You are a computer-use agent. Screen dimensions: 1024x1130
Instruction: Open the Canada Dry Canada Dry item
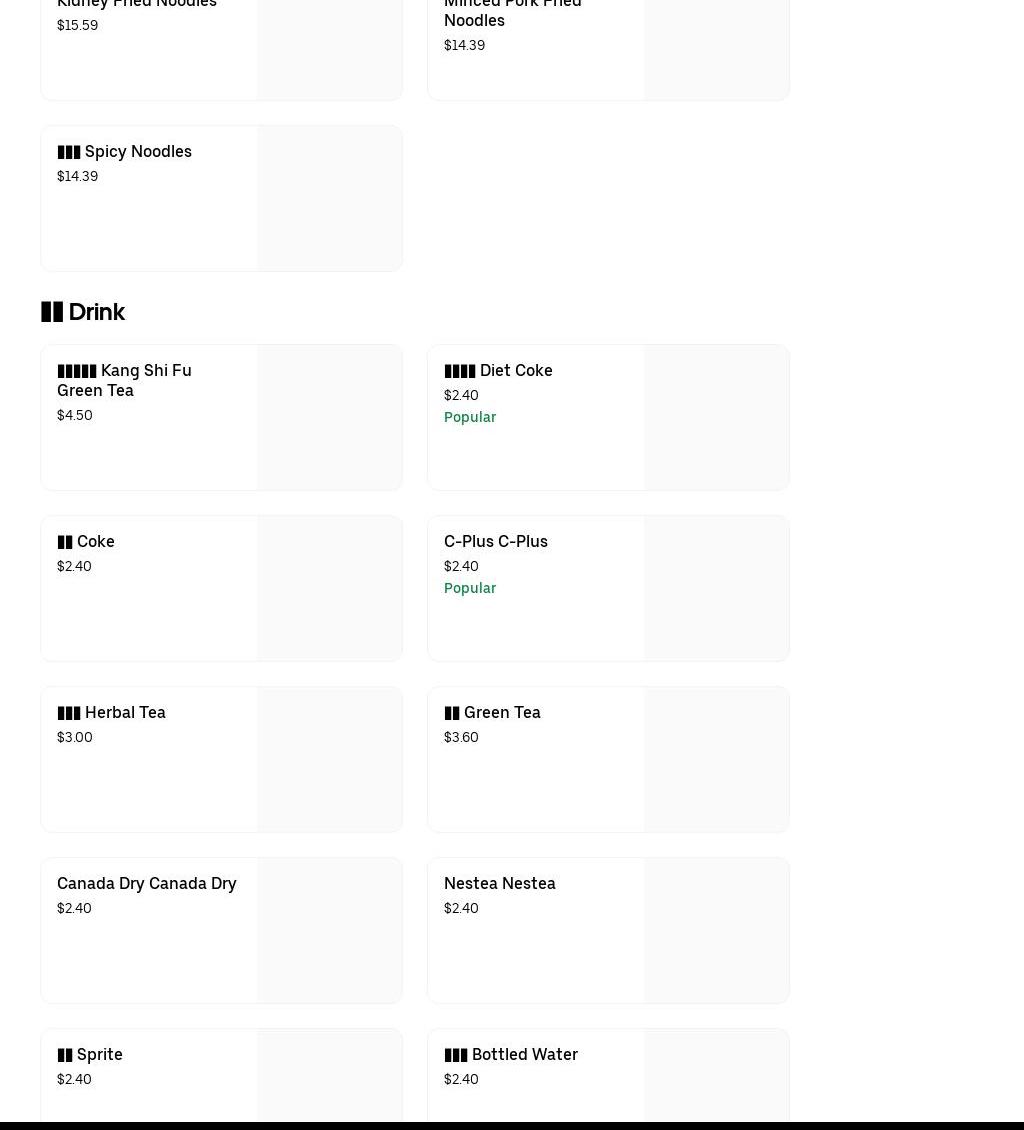147,884
